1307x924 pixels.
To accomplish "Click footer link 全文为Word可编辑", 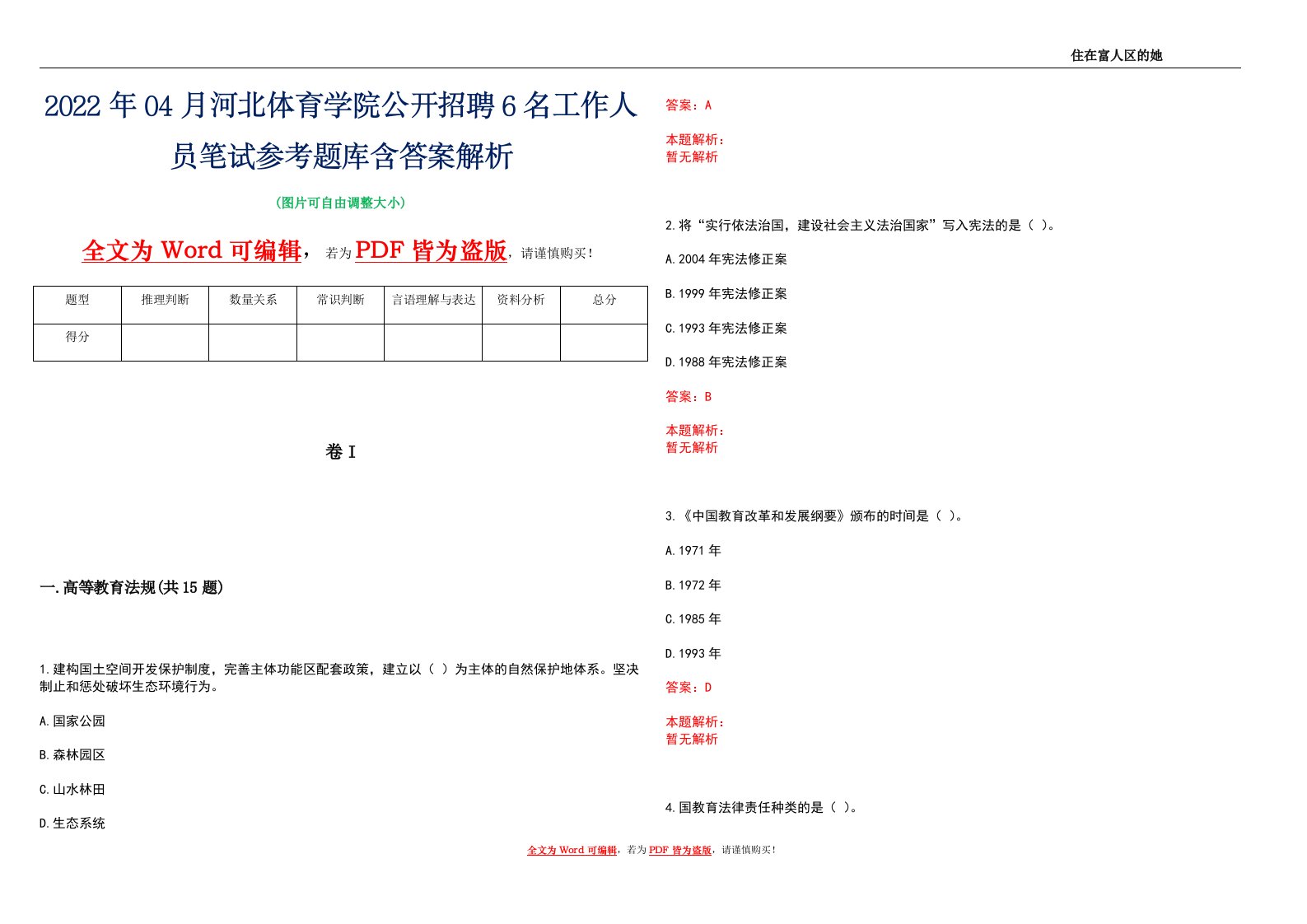I will (x=572, y=850).
